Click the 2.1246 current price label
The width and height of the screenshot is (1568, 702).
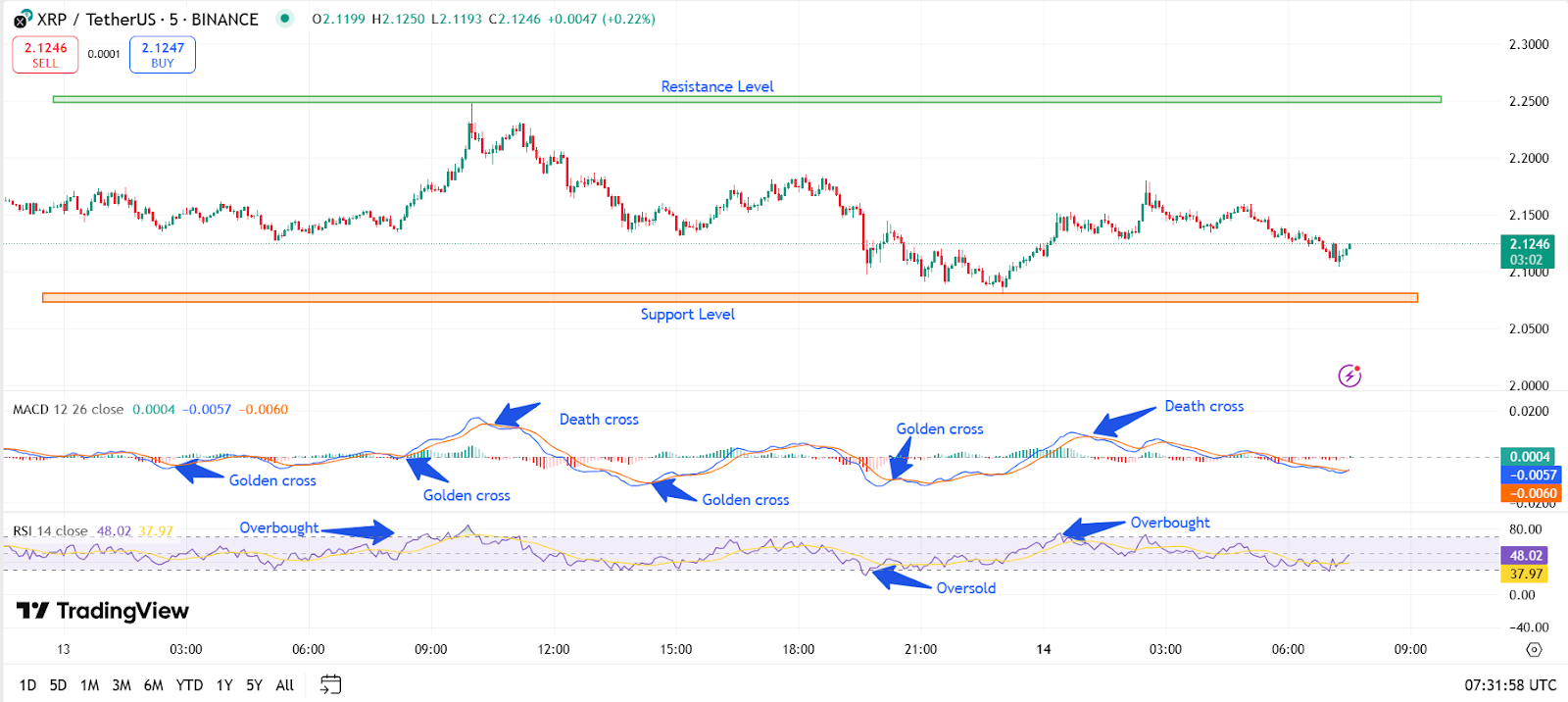[x=1530, y=251]
